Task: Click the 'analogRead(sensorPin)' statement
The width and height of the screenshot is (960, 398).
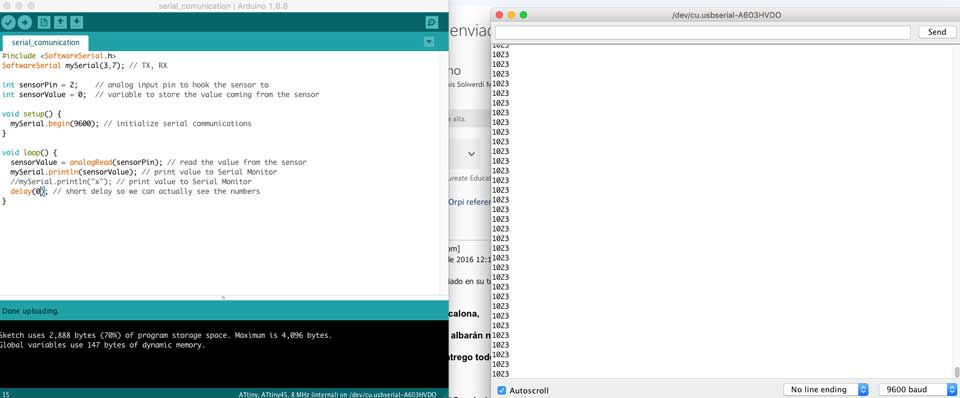Action: (x=116, y=162)
